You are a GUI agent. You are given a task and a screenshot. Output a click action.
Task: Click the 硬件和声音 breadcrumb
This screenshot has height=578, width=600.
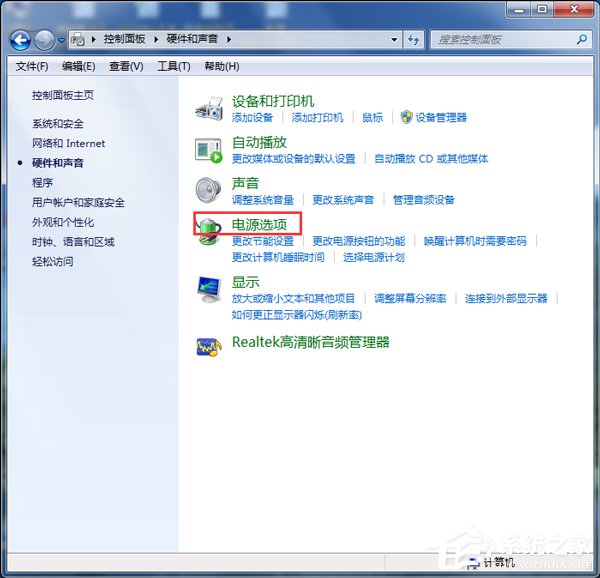(x=192, y=39)
